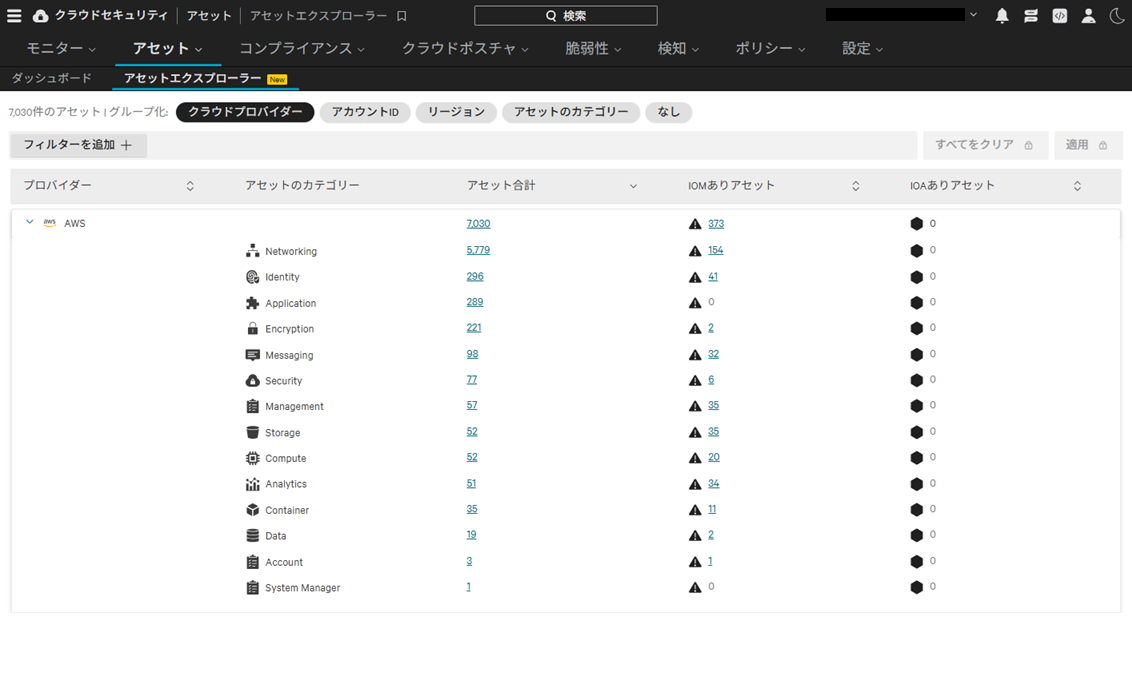The height and width of the screenshot is (700, 1132).
Task: Open AWS 373 IOM assets link
Action: pyautogui.click(x=716, y=224)
